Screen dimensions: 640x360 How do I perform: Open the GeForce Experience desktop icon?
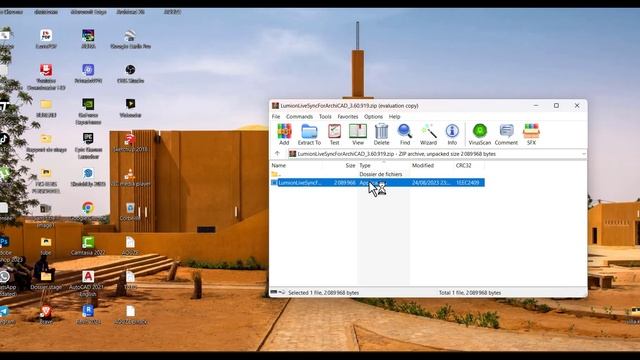pos(88,111)
